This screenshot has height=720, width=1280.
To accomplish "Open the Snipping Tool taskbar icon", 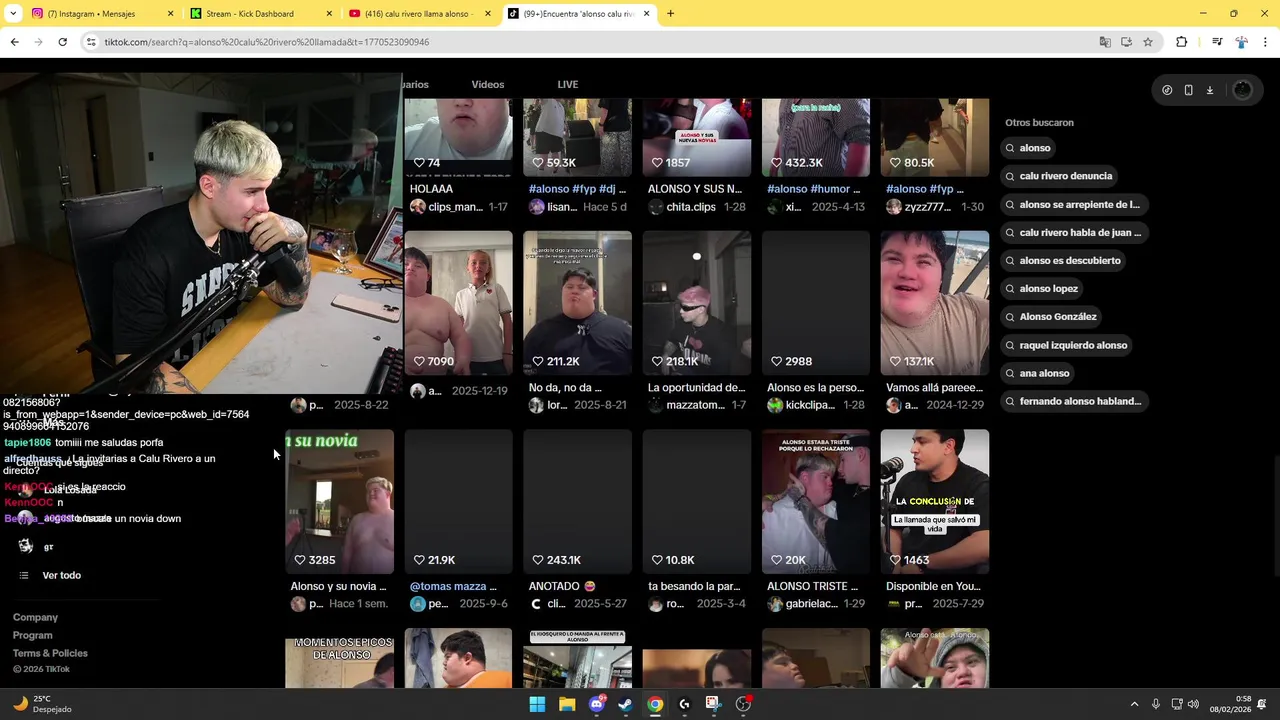I will click(x=712, y=704).
